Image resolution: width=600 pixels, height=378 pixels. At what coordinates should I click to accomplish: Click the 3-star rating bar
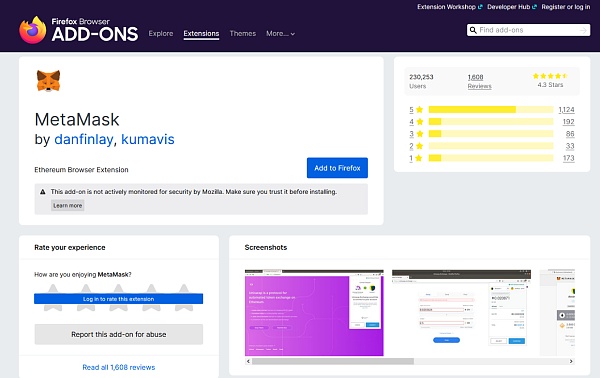pyautogui.click(x=491, y=134)
